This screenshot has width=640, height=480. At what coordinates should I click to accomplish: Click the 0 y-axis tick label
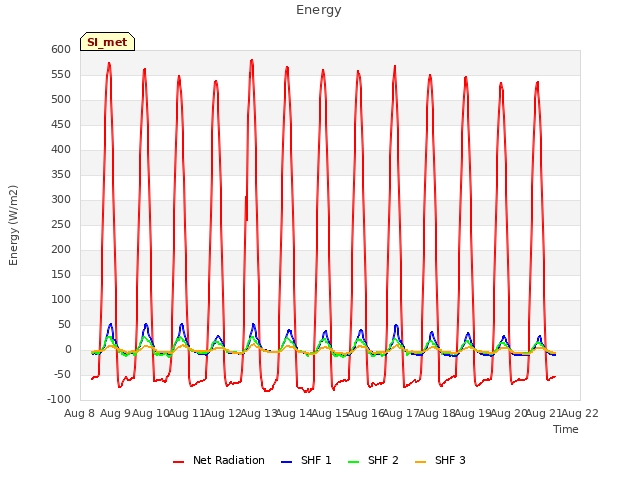69,350
